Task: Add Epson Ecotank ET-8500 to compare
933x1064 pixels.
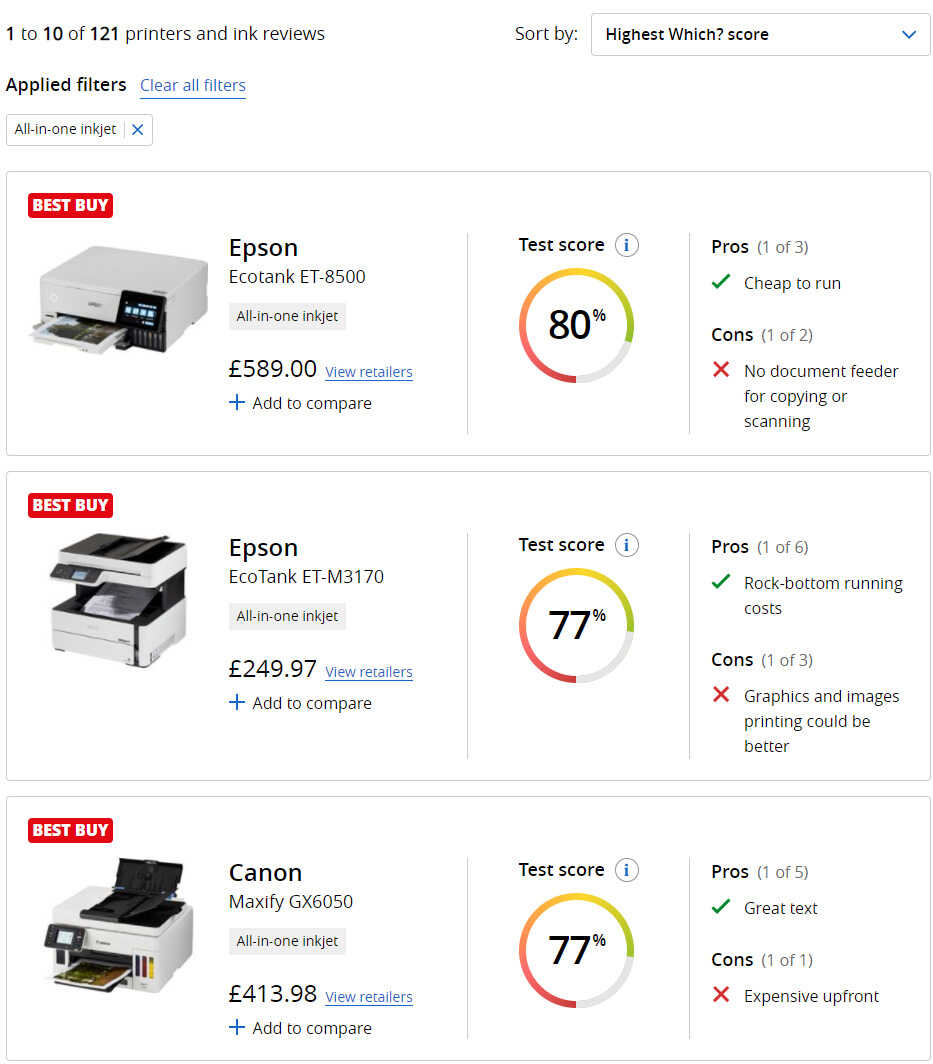Action: [x=300, y=403]
